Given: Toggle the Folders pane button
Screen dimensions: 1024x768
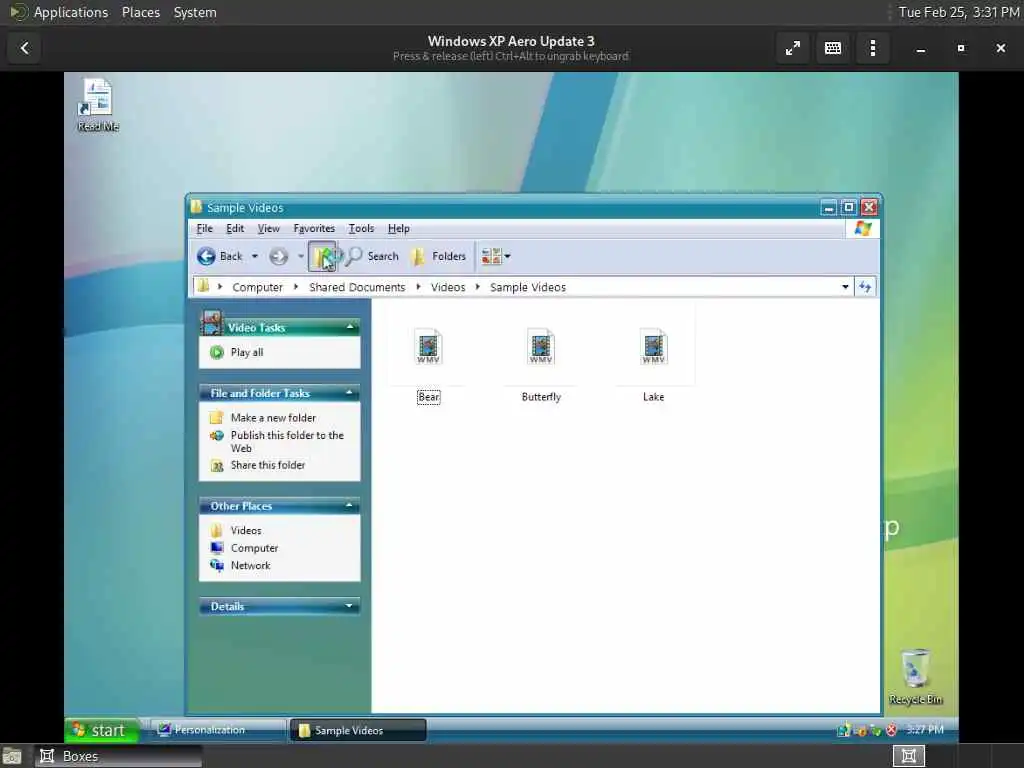Looking at the screenshot, I should coord(439,256).
